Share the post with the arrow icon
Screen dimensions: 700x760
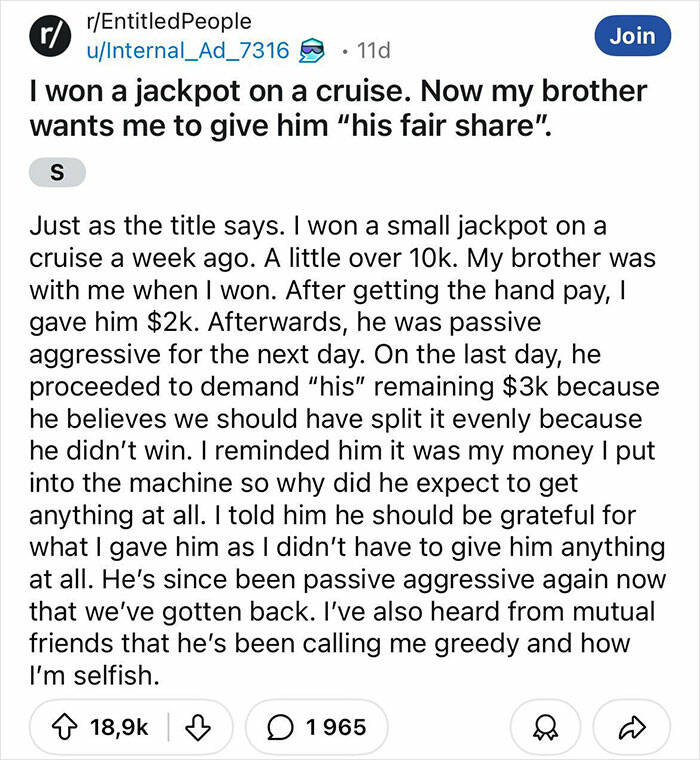tap(629, 726)
